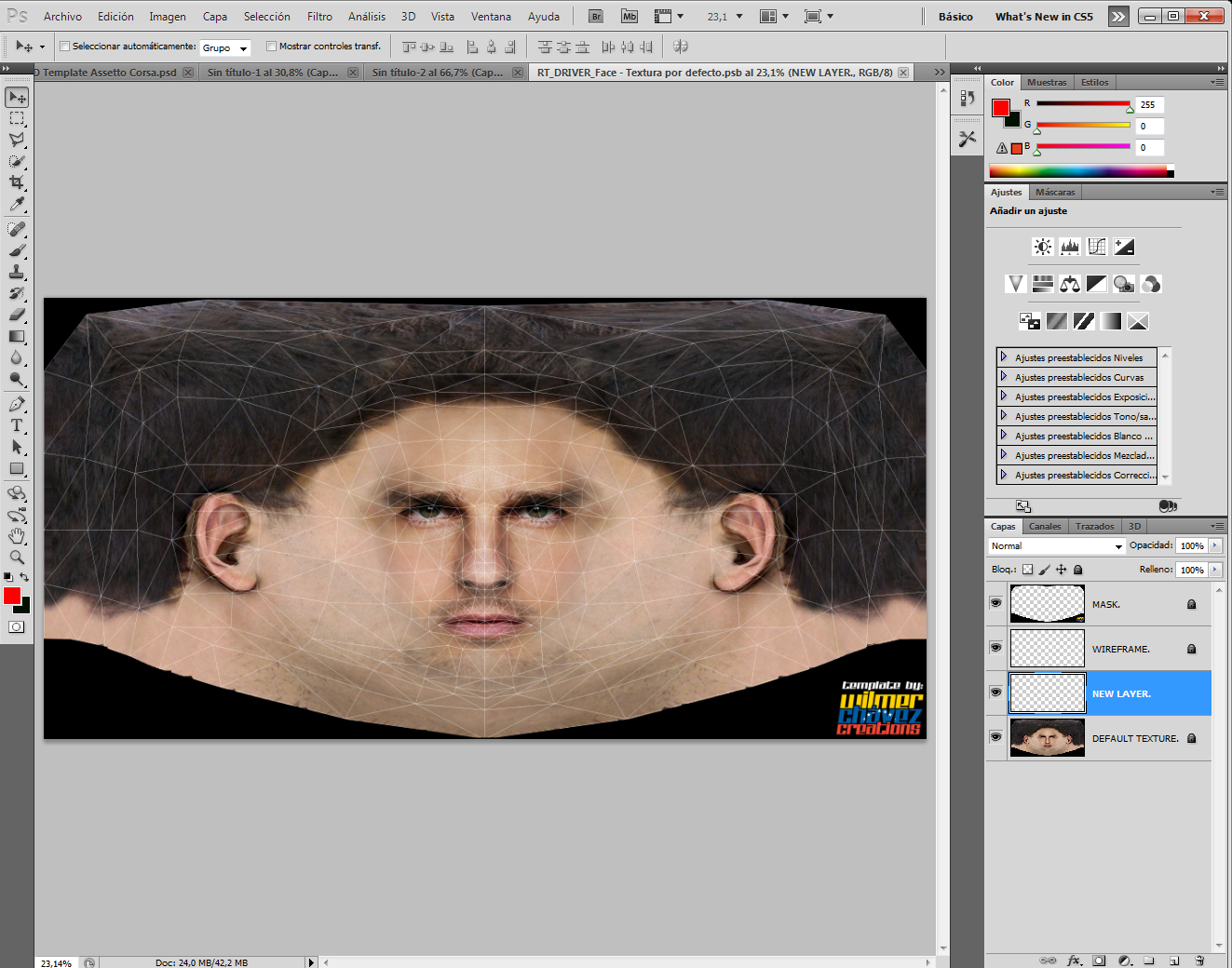
Task: Select the Spot Healing Brush tool
Action: pos(17,229)
